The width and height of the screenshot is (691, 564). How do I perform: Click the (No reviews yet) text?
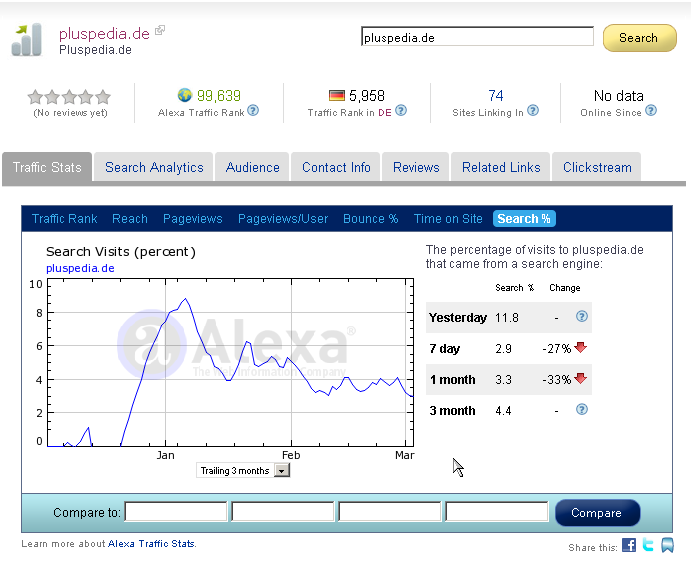(x=70, y=113)
